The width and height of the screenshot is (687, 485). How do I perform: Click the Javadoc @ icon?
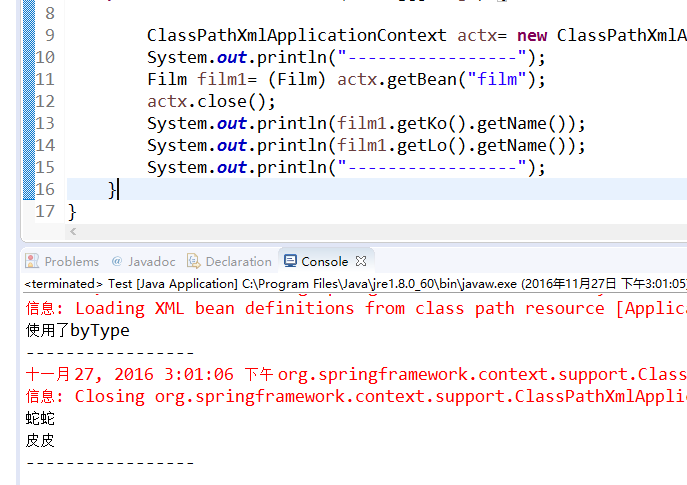[x=117, y=261]
